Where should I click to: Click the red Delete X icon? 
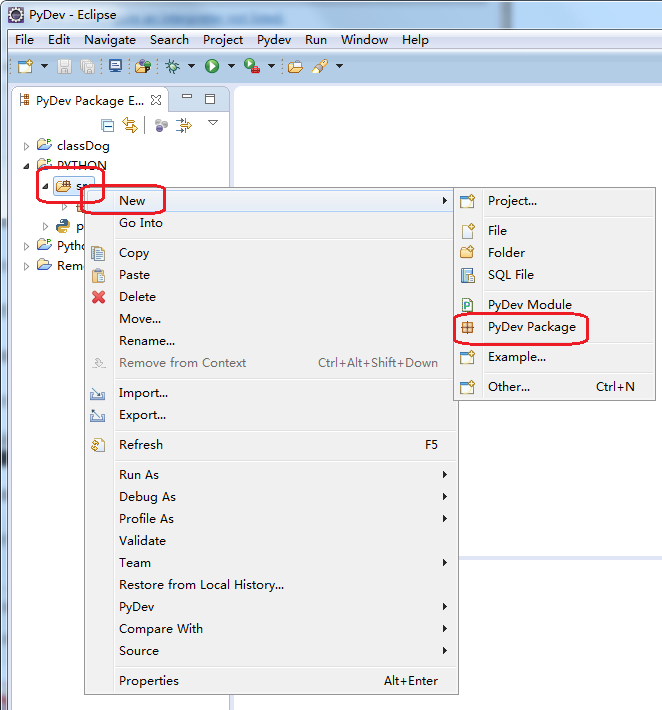(98, 297)
